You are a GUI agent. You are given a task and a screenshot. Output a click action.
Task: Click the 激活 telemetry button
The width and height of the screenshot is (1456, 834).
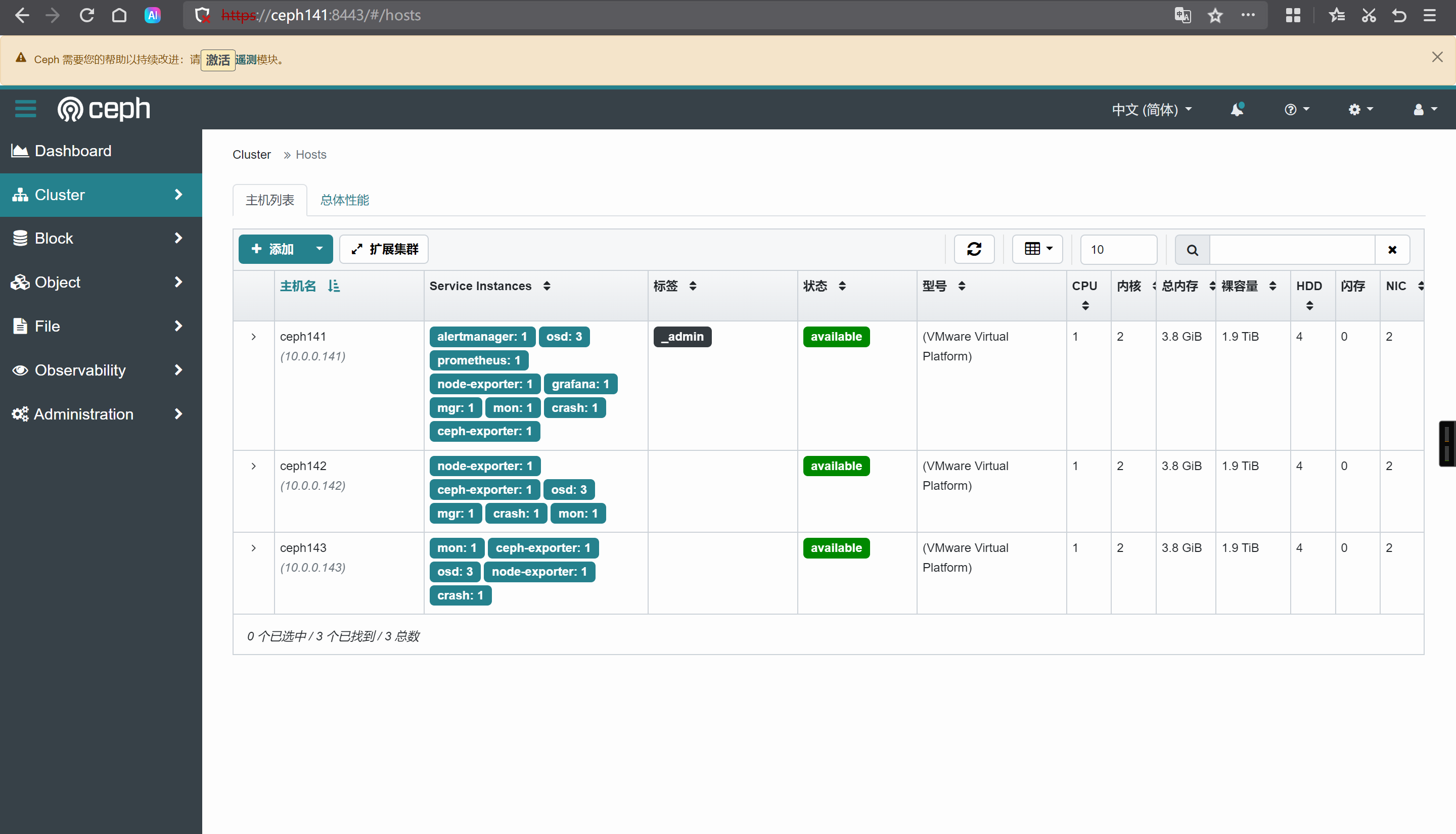[218, 60]
